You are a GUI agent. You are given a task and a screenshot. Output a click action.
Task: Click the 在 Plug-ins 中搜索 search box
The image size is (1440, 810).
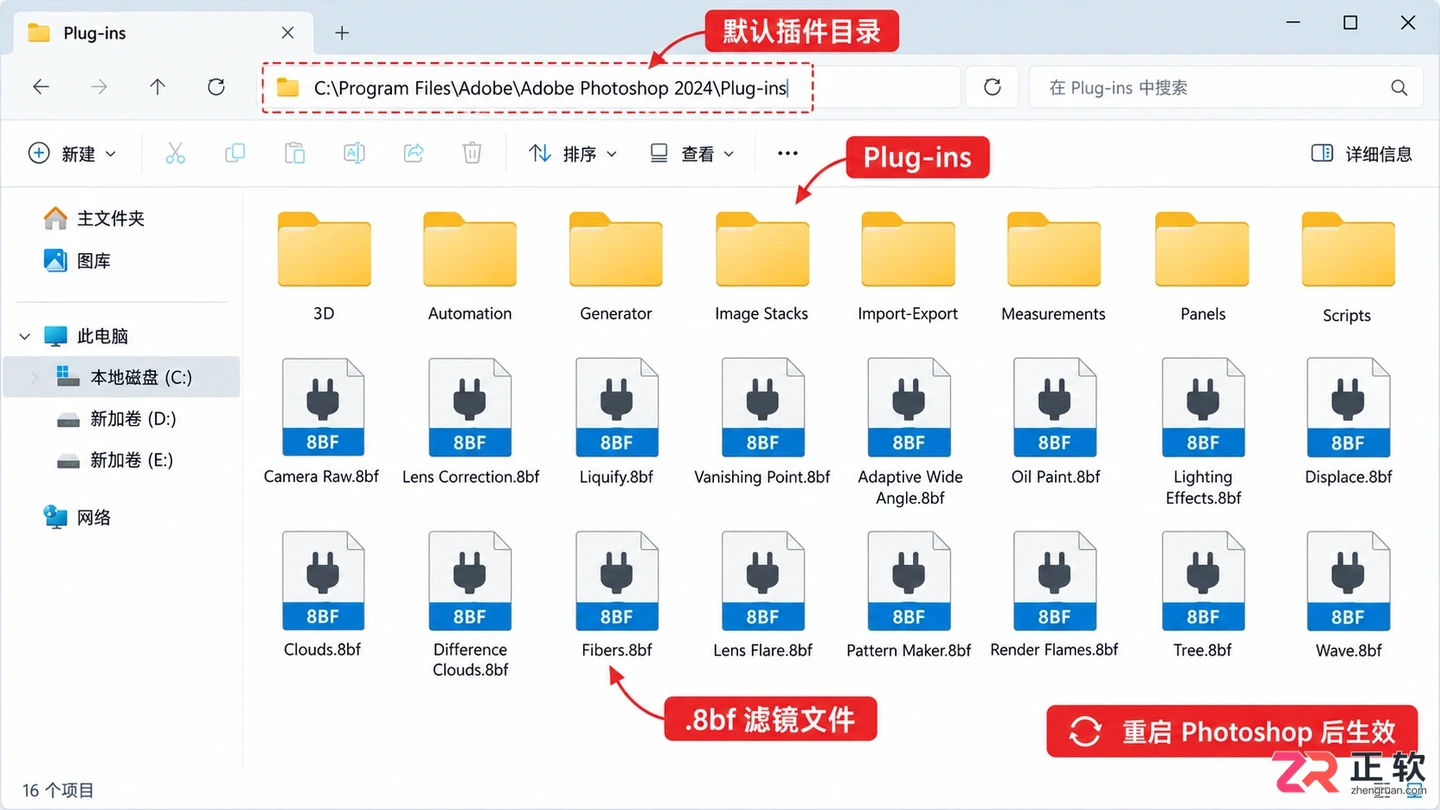1226,88
